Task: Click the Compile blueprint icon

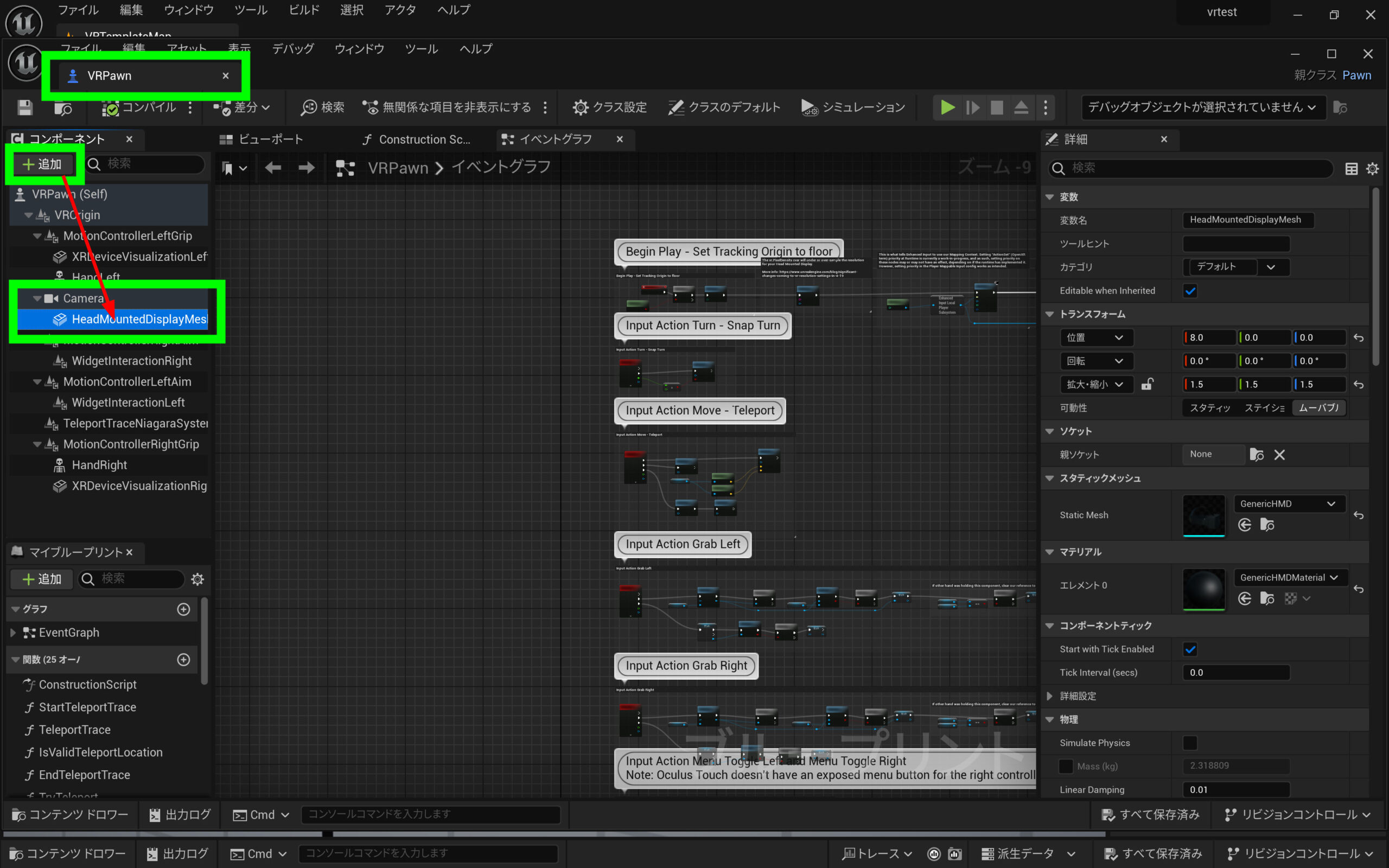Action: pyautogui.click(x=110, y=107)
